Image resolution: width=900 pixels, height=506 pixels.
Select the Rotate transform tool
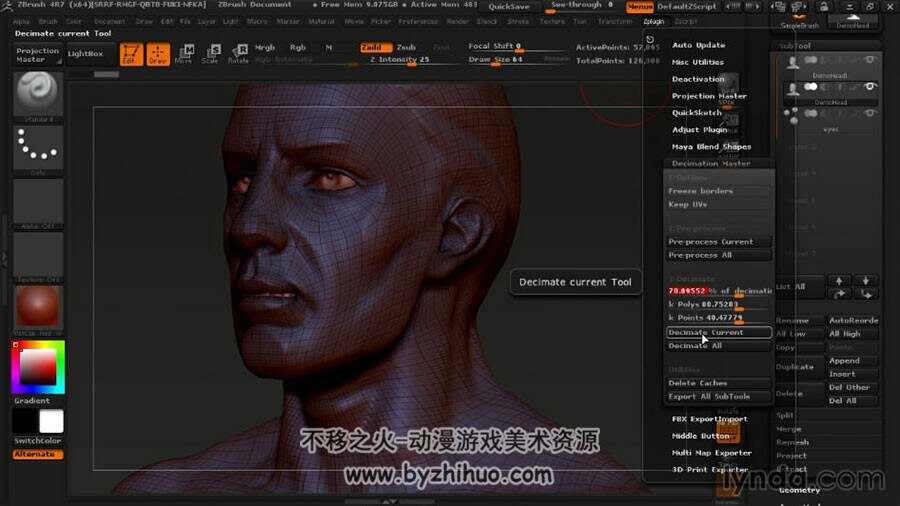[x=238, y=53]
